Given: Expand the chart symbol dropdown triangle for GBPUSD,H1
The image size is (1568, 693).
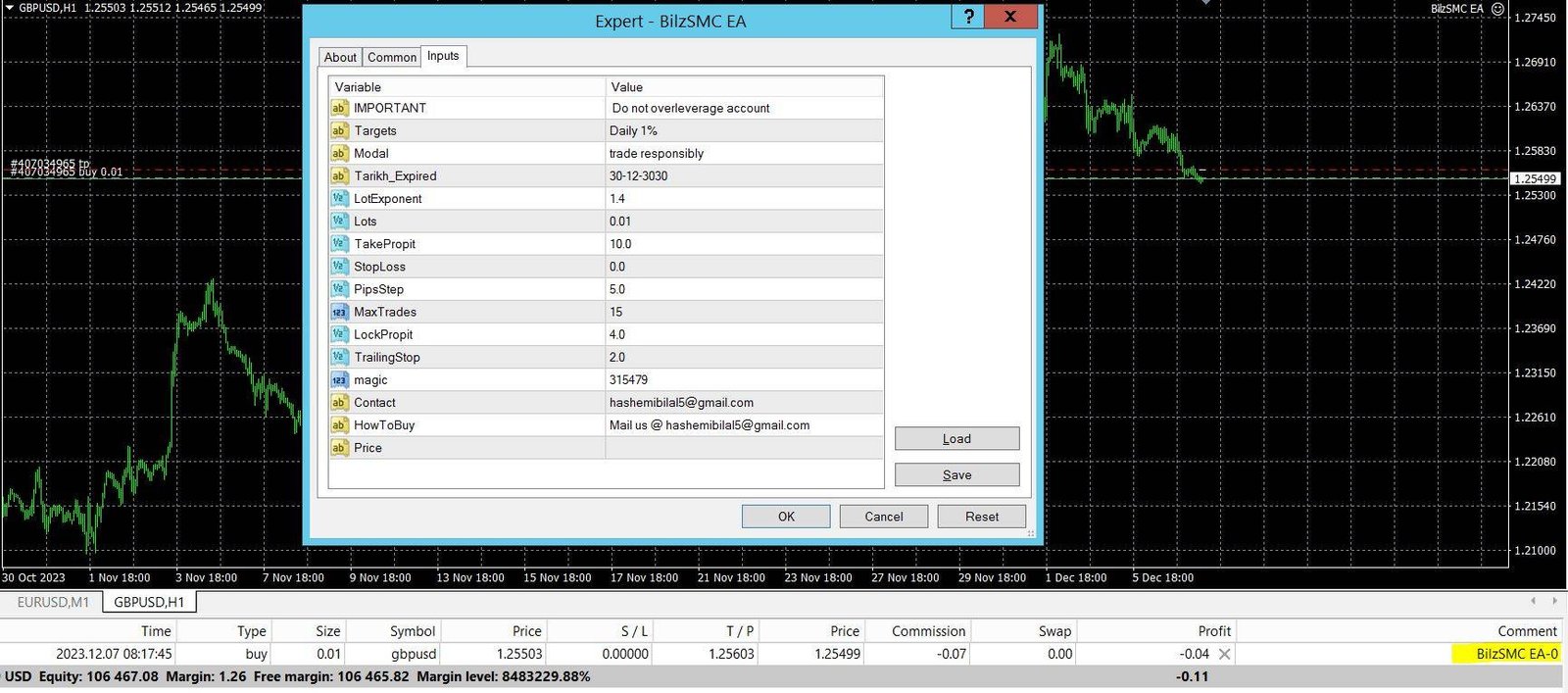Looking at the screenshot, I should (9, 8).
